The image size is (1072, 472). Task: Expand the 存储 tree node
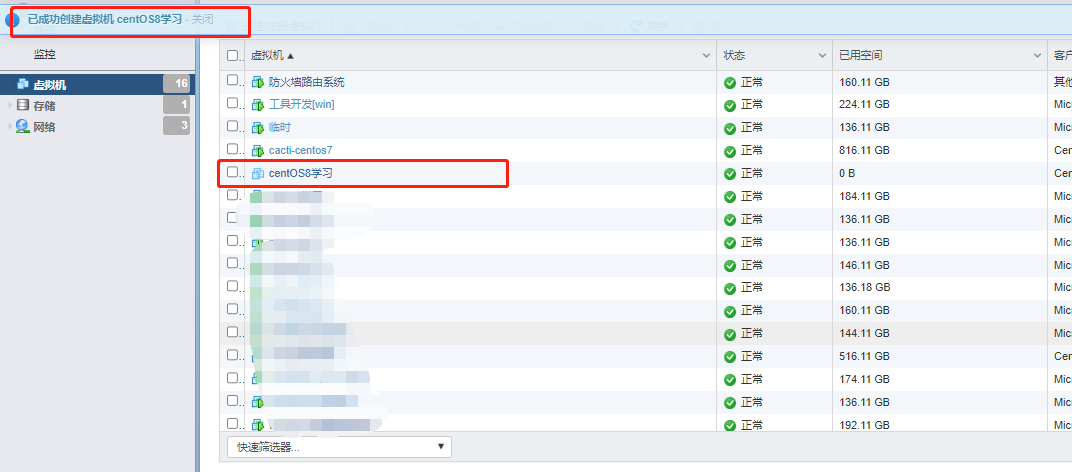tap(10, 105)
